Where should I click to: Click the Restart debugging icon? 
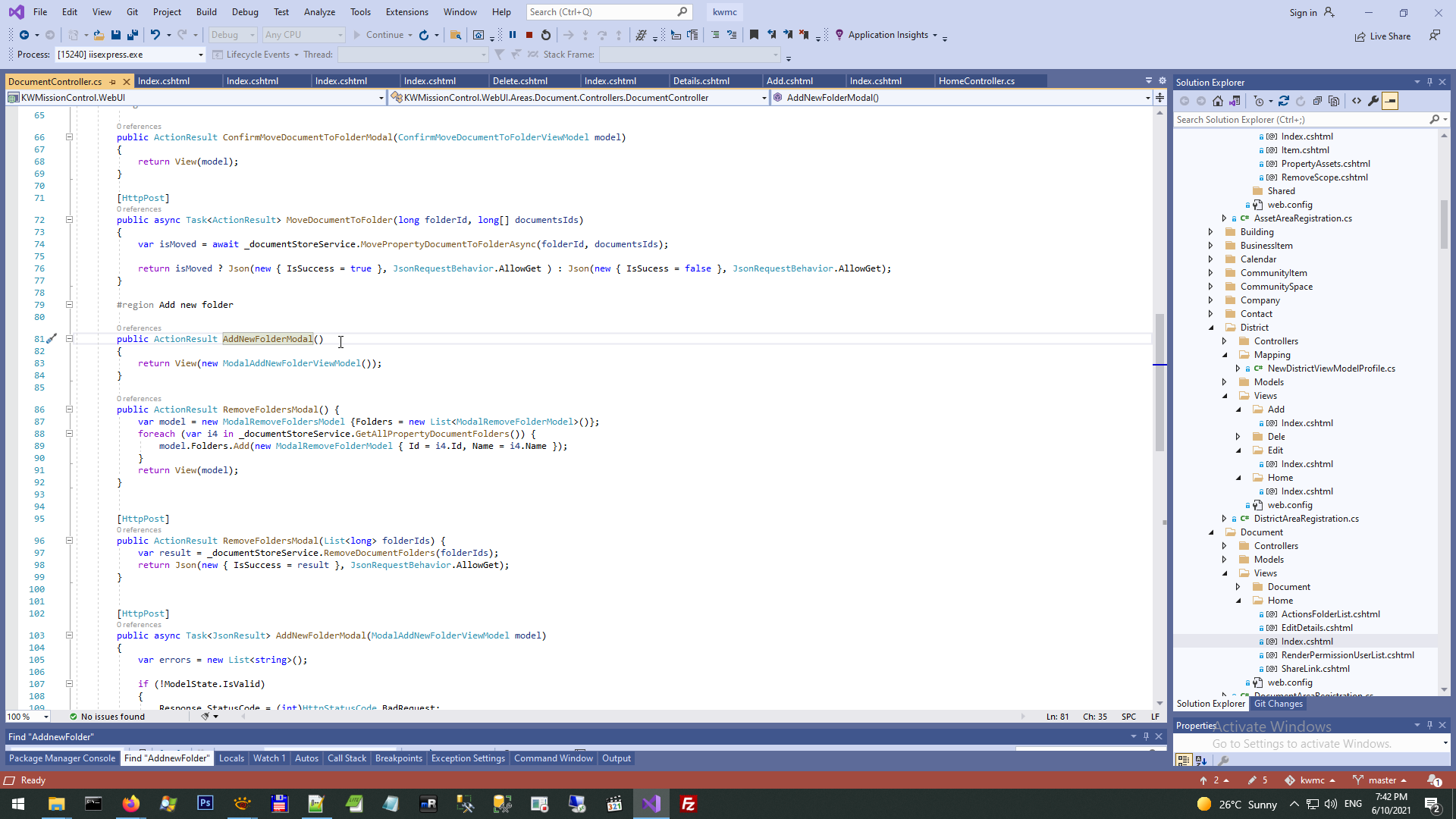(x=546, y=35)
